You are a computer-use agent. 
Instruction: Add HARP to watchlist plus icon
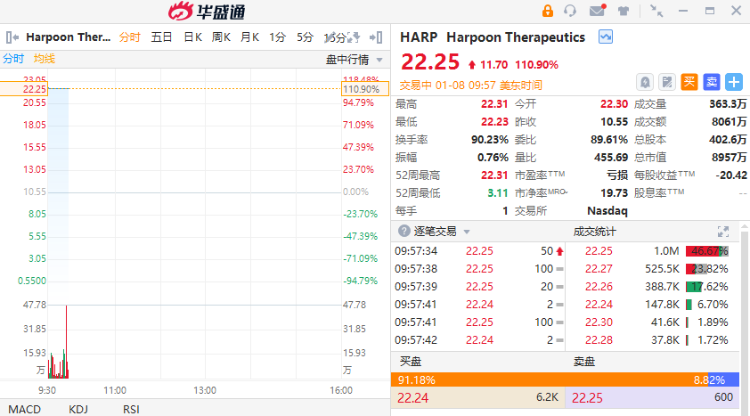click(734, 81)
